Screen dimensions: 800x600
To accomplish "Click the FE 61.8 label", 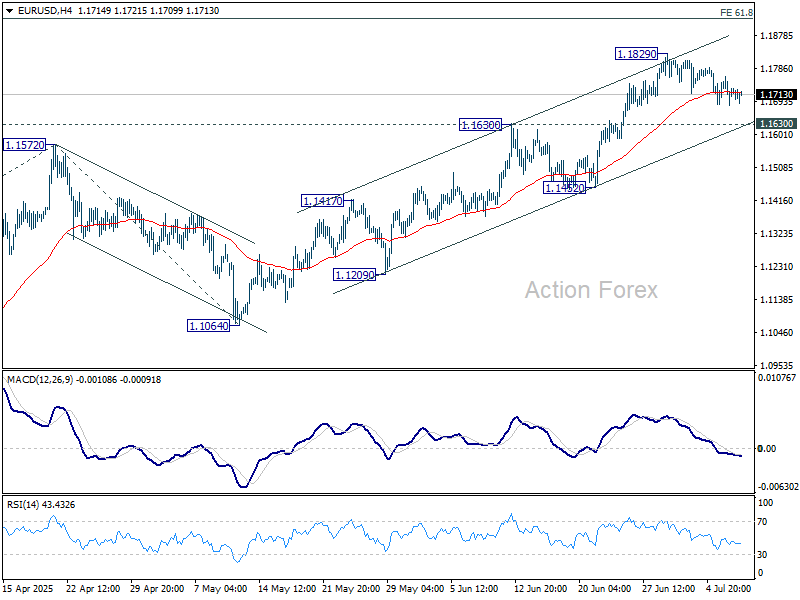I will pos(765,12).
